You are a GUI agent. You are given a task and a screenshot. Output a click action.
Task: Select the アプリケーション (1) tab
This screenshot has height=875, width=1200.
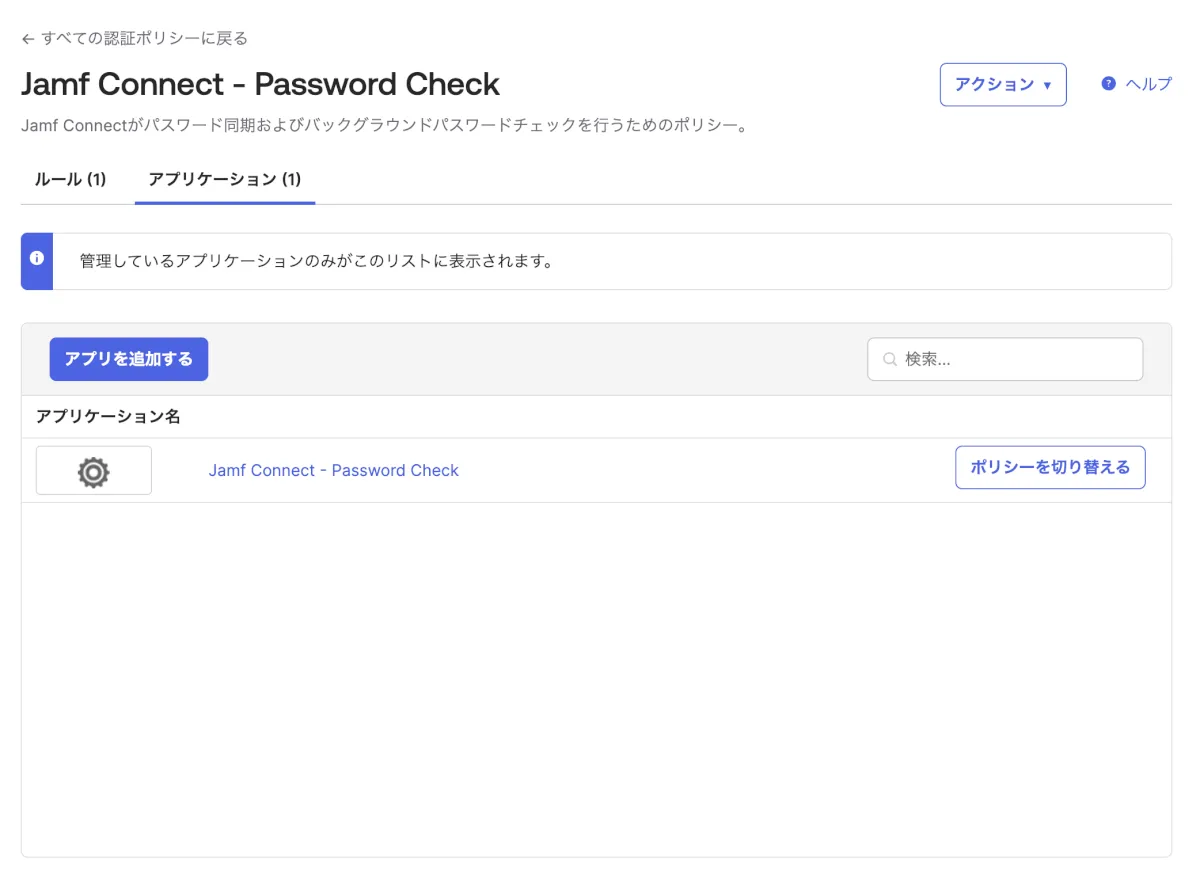pyautogui.click(x=224, y=180)
